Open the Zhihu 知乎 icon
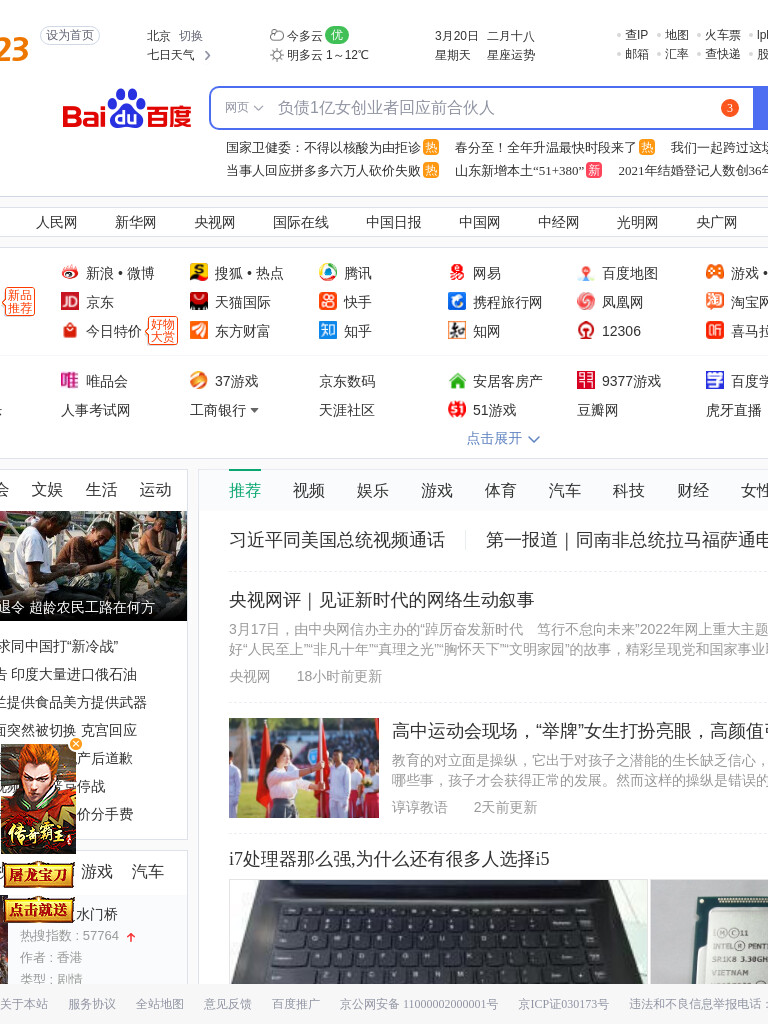 328,330
